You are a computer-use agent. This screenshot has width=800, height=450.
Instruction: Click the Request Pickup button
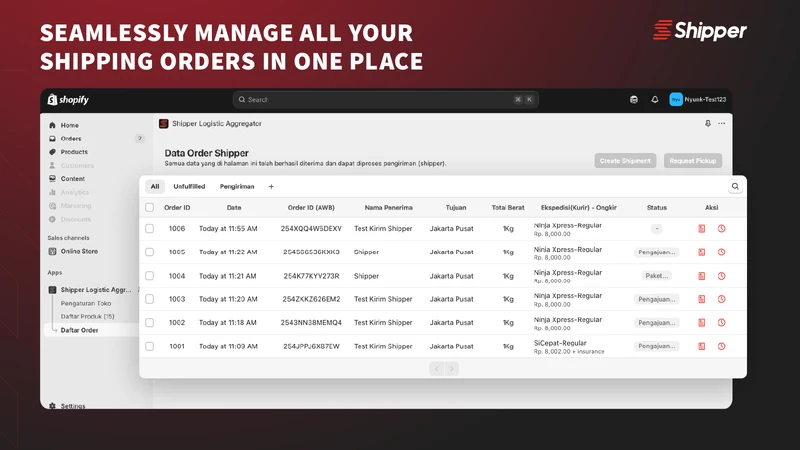(692, 161)
